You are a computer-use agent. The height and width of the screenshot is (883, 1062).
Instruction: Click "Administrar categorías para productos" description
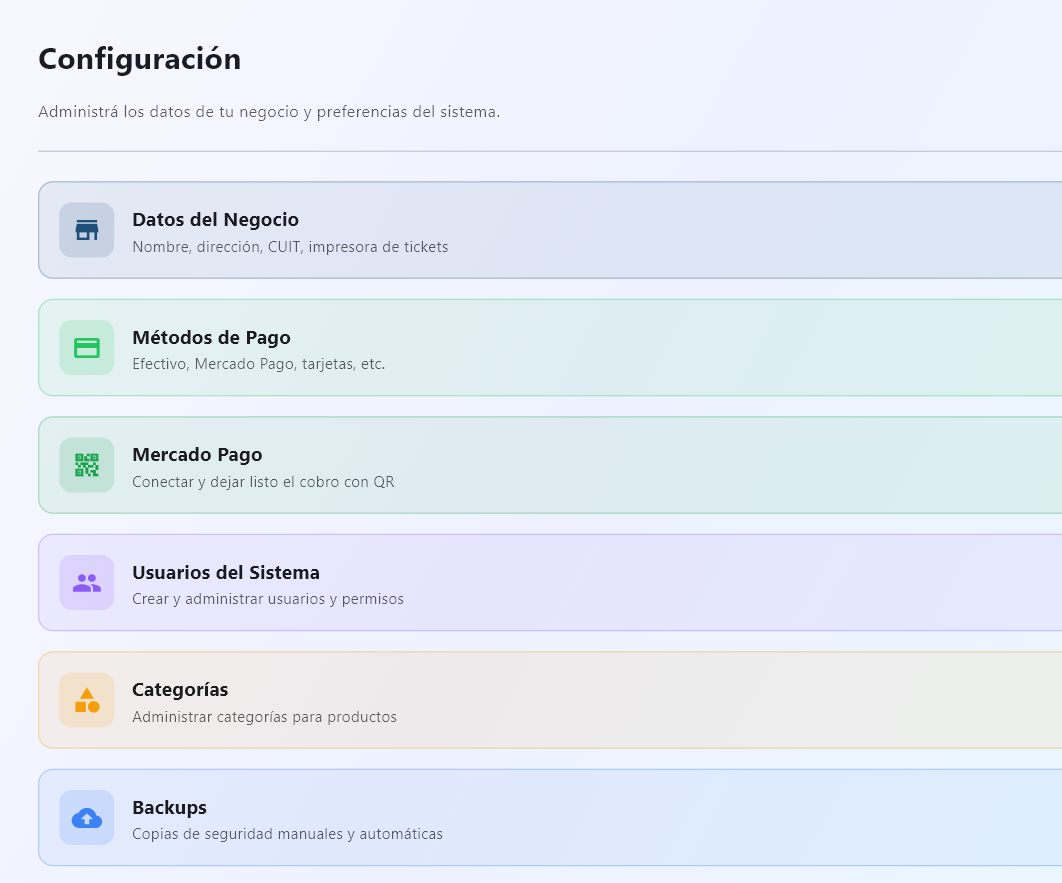tap(264, 717)
